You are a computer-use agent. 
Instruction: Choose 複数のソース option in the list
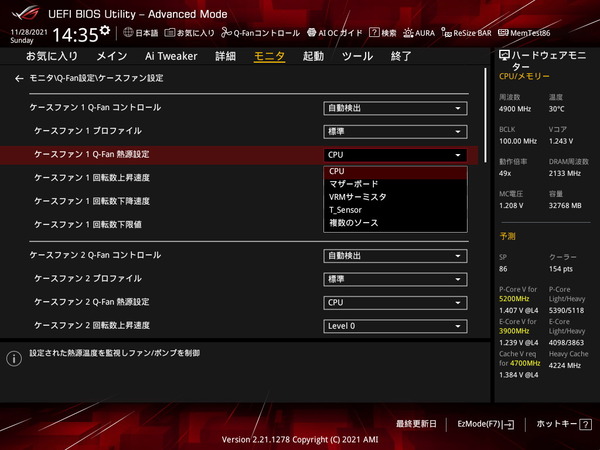point(395,223)
